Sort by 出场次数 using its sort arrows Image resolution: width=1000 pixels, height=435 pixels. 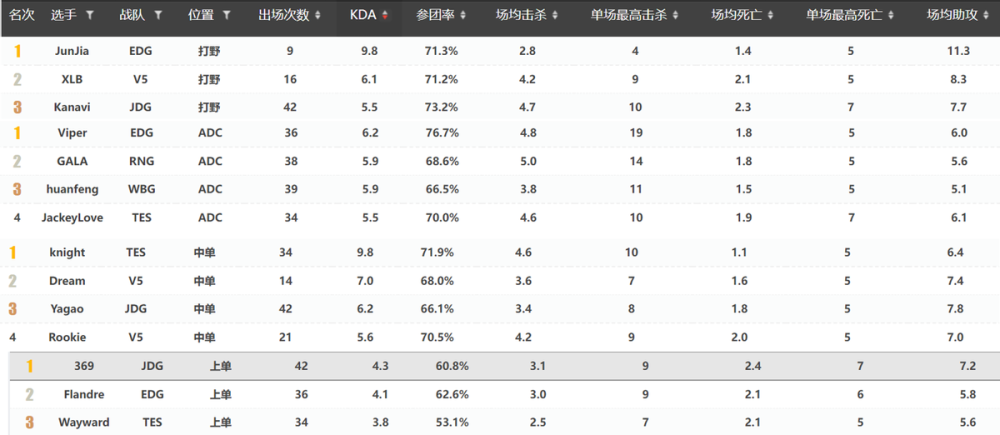pos(317,16)
